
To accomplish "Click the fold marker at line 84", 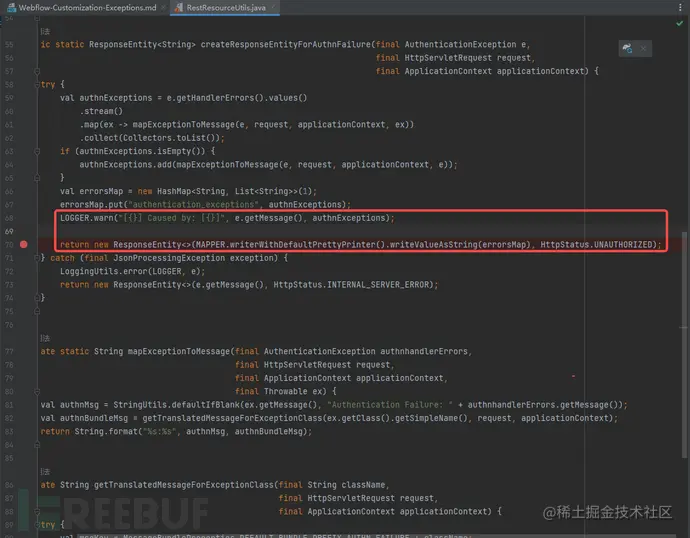I will 37,445.
